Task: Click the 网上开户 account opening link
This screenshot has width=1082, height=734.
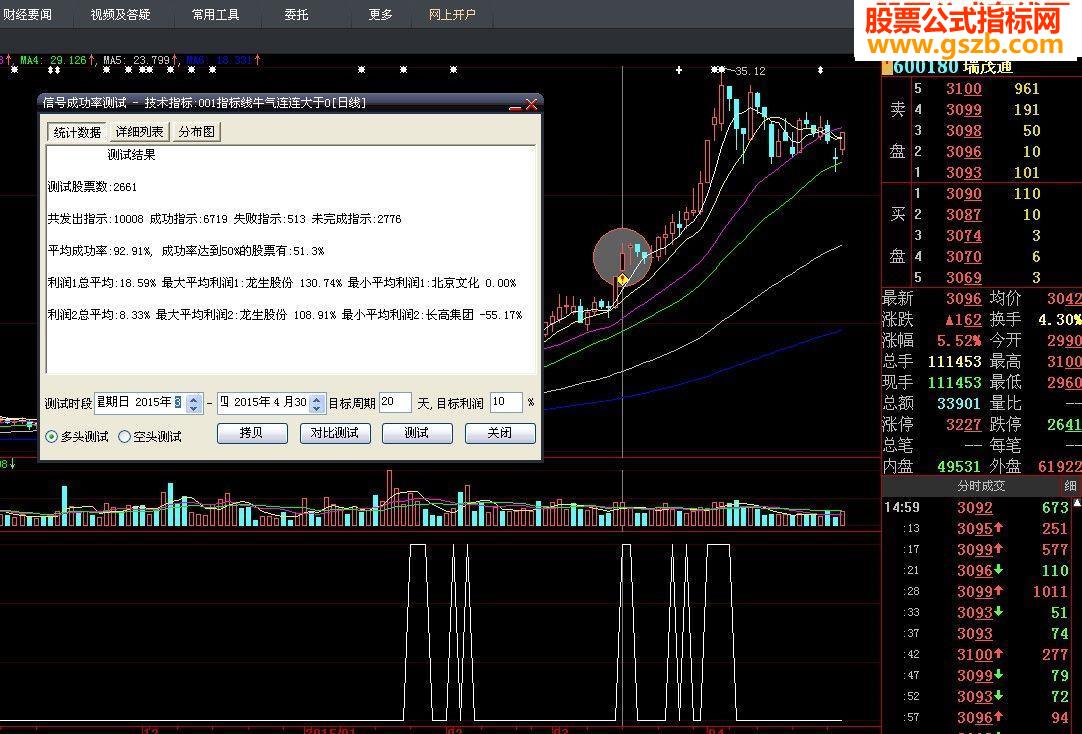Action: coord(451,15)
